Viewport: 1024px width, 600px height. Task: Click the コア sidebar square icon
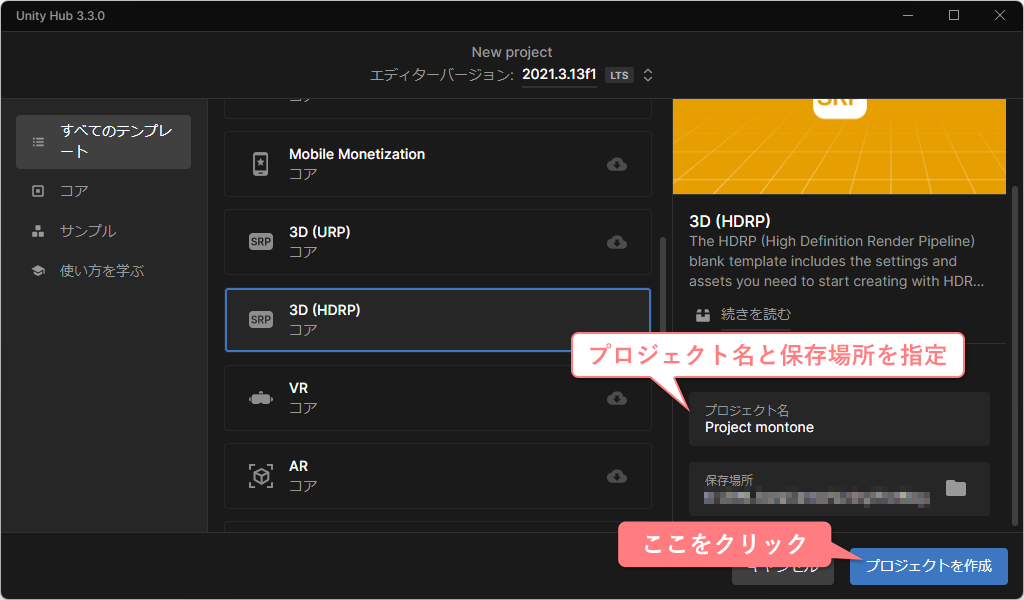(38, 191)
